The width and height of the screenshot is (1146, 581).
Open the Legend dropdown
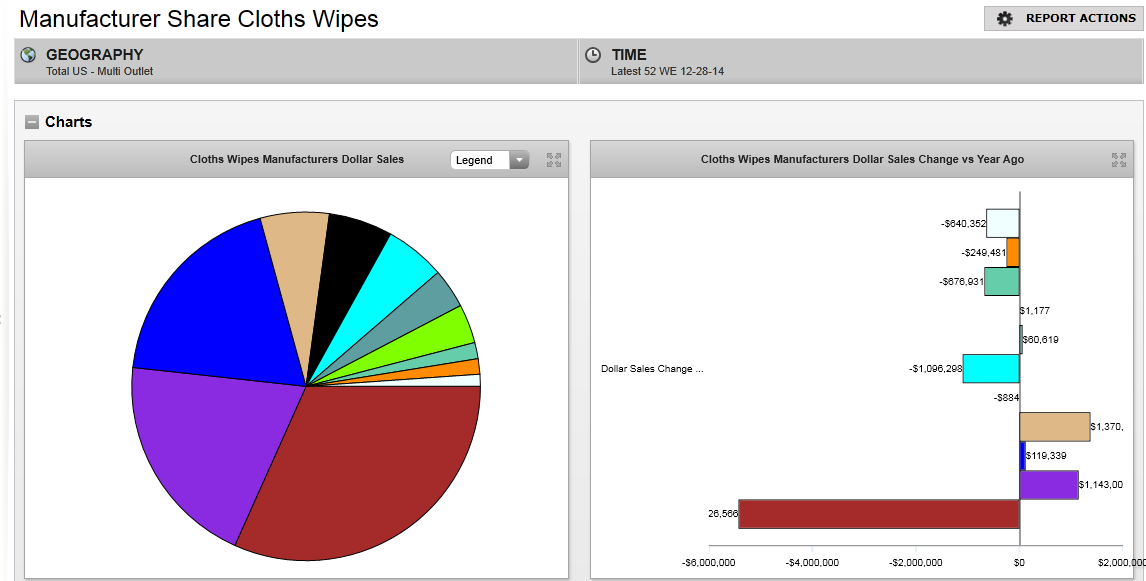tap(489, 160)
